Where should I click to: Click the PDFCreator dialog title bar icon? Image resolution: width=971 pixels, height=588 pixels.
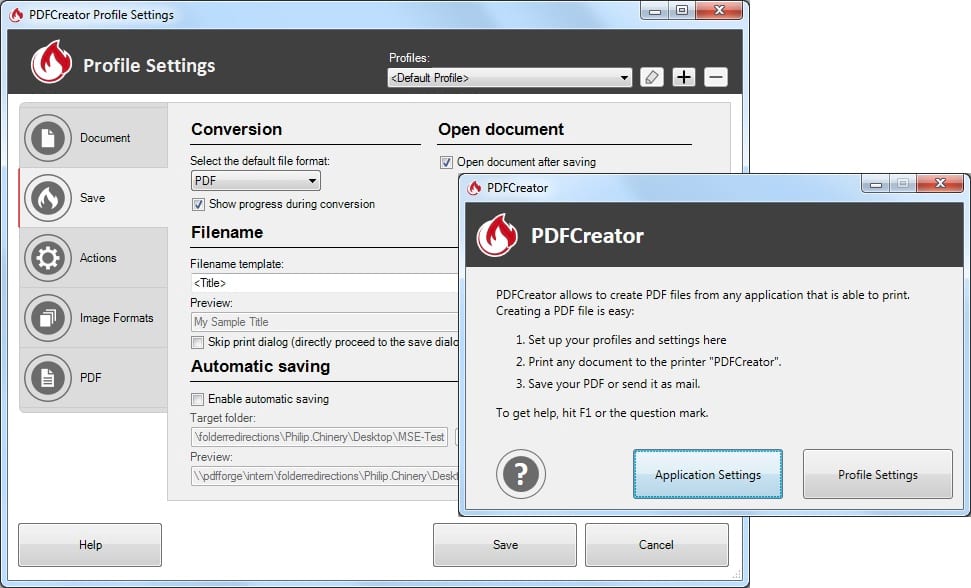click(474, 188)
